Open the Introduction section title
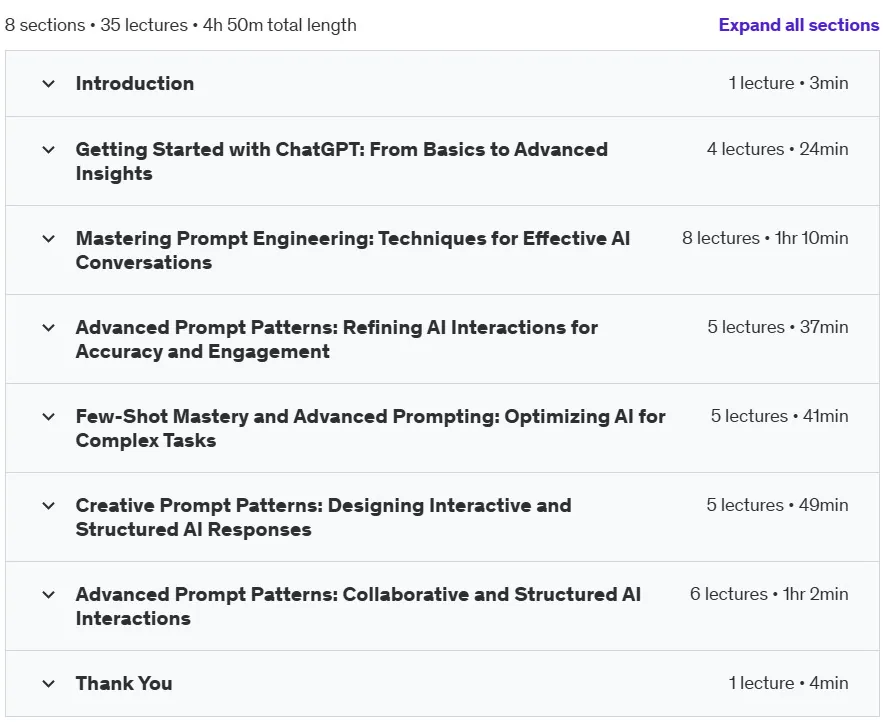 135,83
